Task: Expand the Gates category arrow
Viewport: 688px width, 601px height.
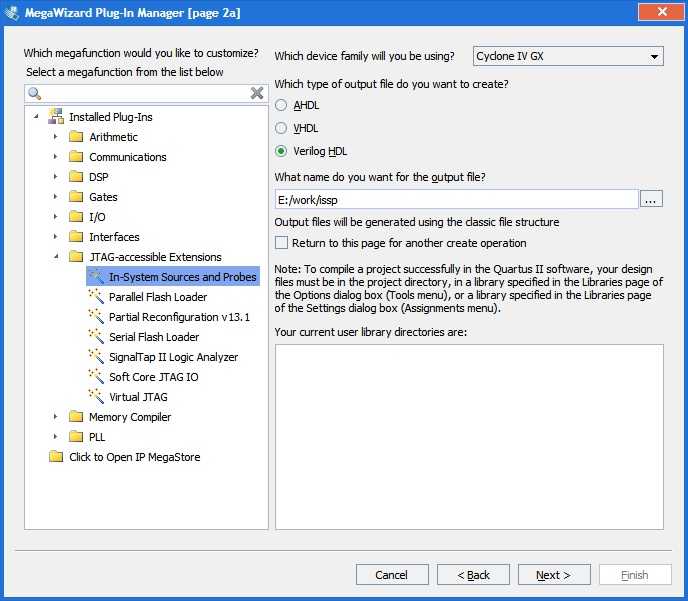Action: coord(55,197)
